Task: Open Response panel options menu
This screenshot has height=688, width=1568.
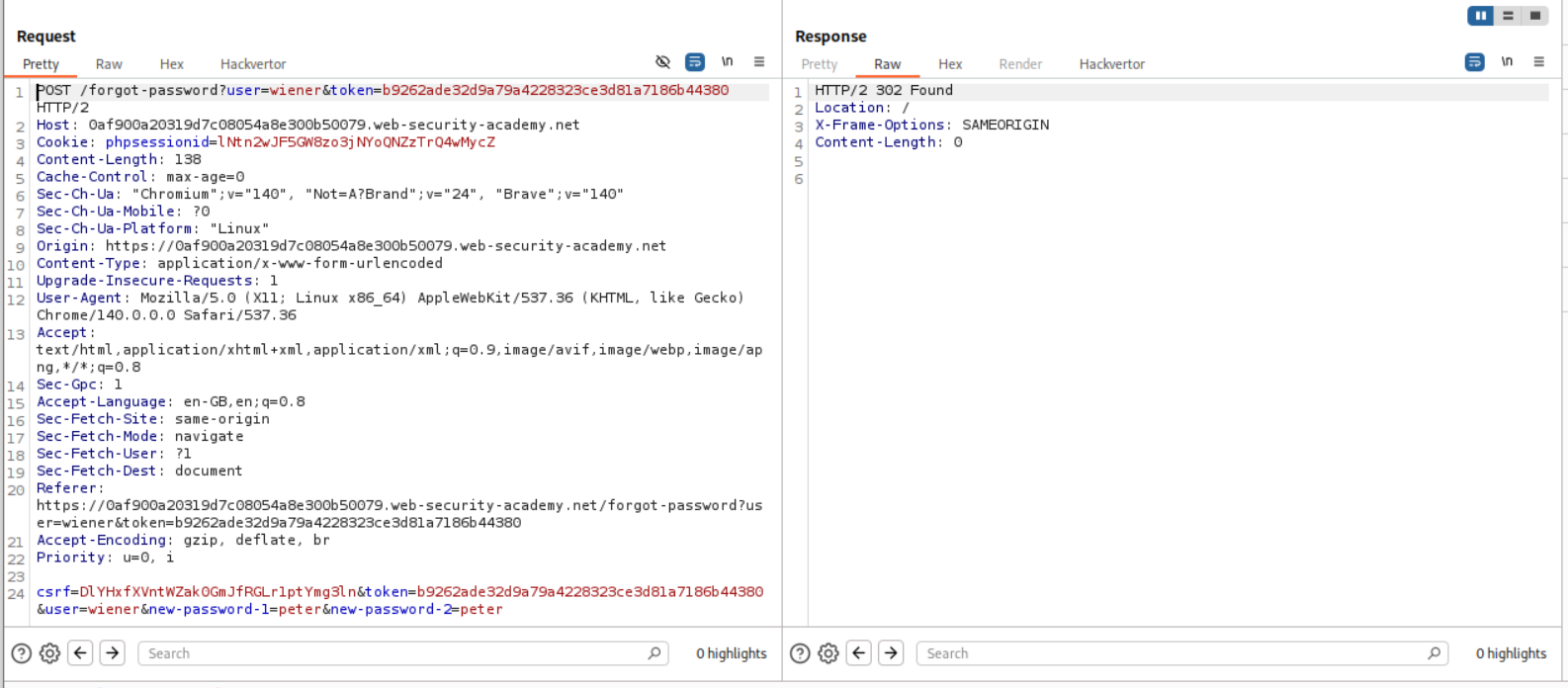Action: point(1538,62)
